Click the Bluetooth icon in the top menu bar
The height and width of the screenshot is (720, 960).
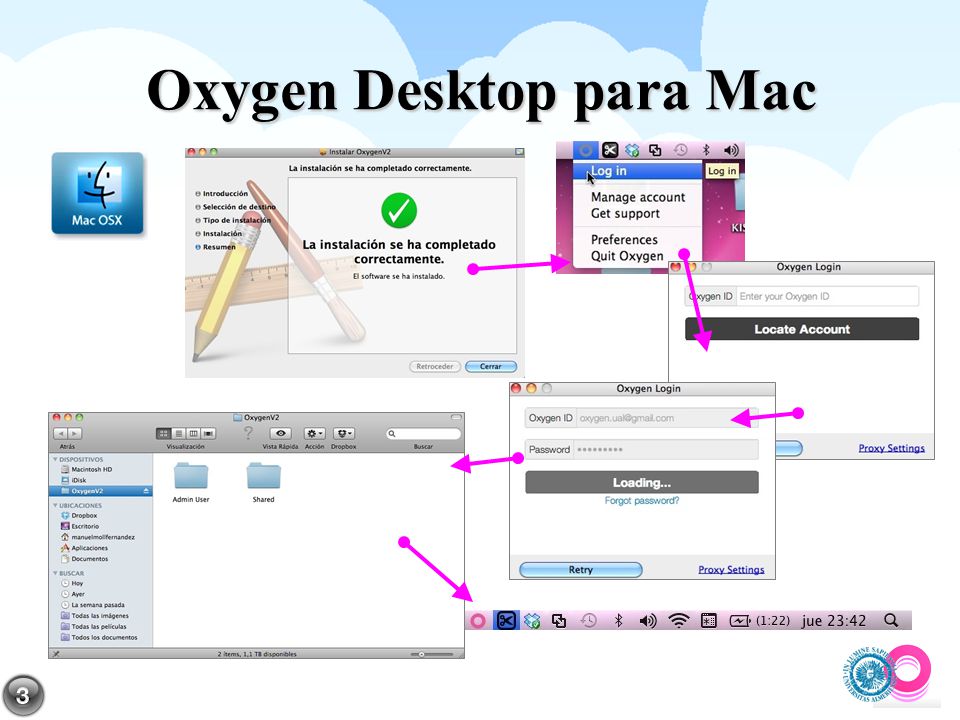(706, 150)
